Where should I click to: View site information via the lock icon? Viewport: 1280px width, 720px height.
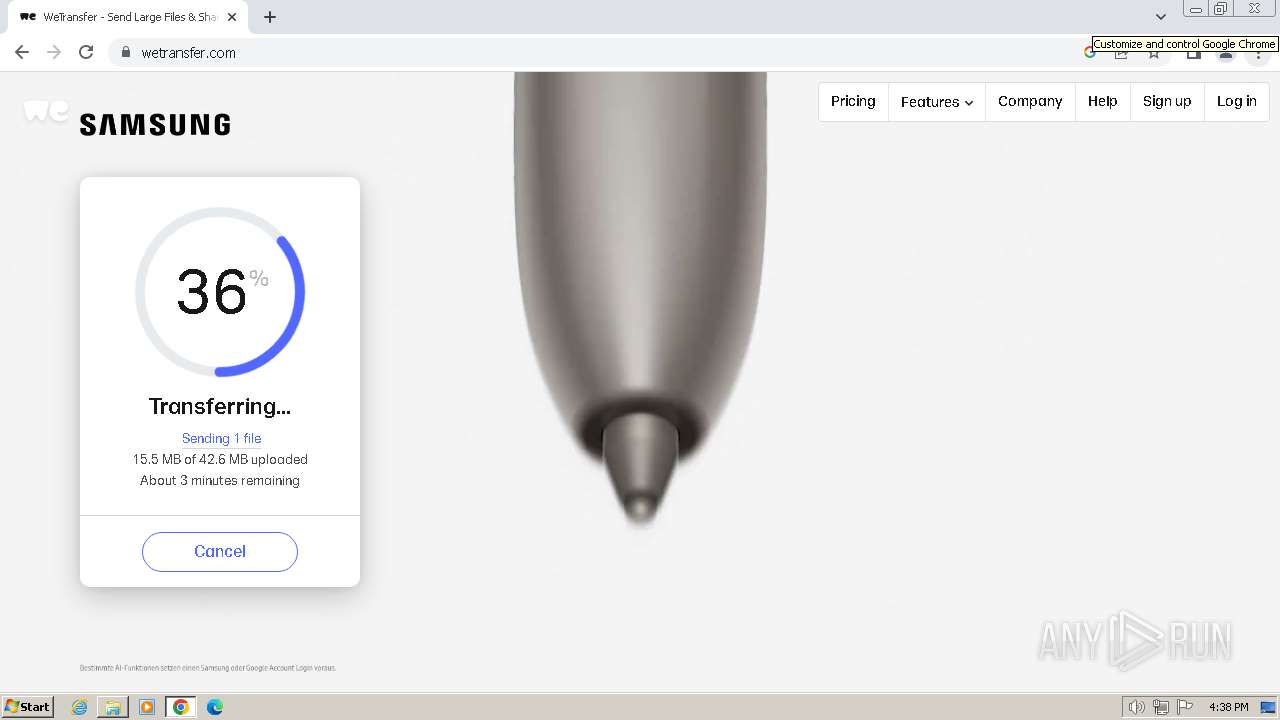(126, 52)
